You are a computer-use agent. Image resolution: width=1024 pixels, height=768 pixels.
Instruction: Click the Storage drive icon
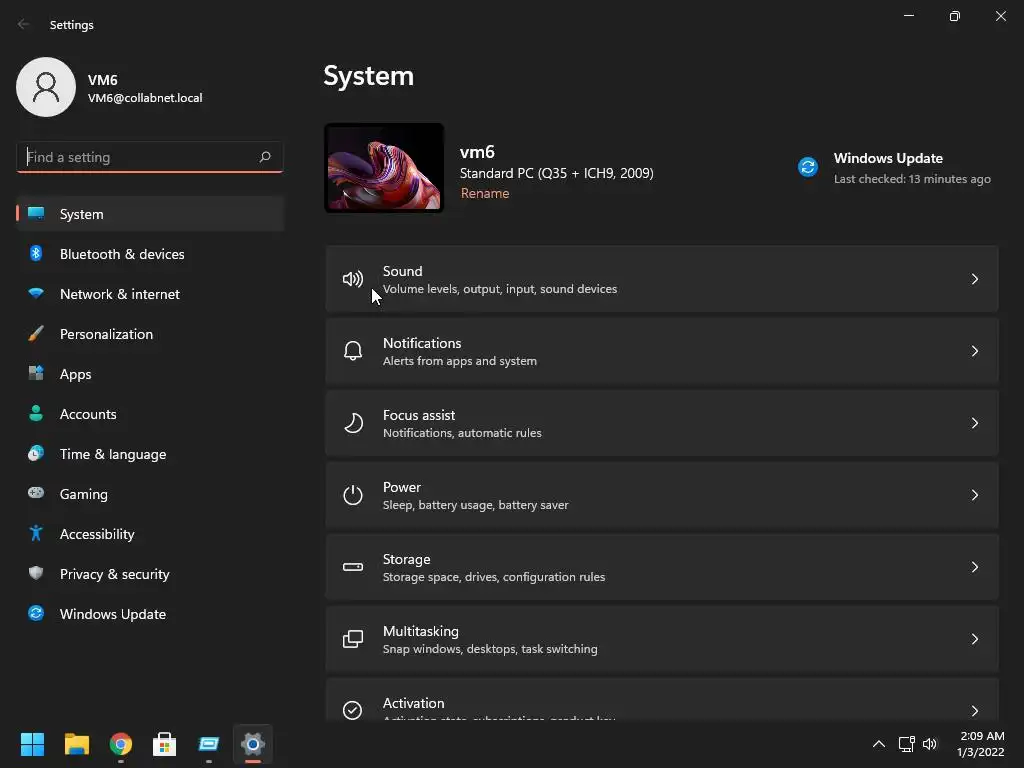pyautogui.click(x=353, y=567)
